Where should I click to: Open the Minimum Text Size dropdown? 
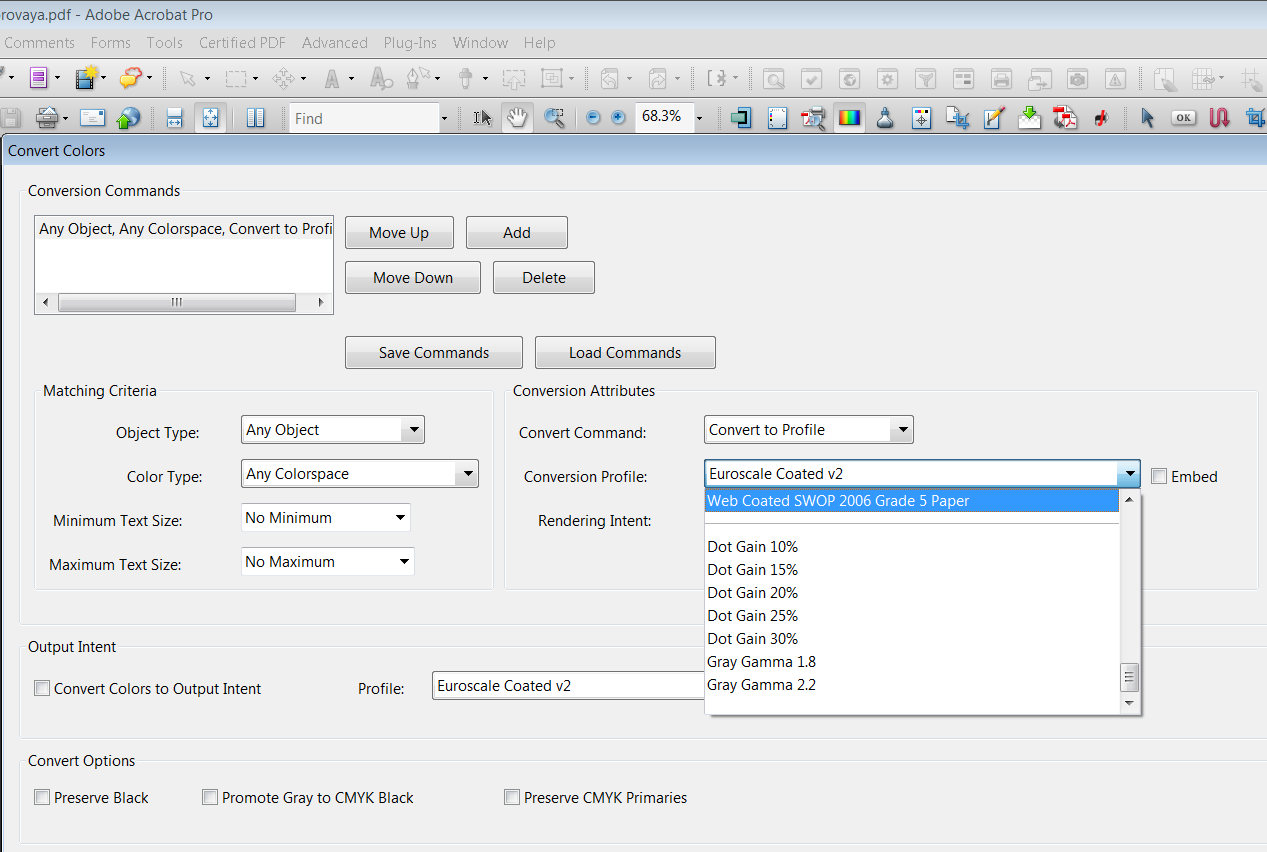(x=326, y=518)
